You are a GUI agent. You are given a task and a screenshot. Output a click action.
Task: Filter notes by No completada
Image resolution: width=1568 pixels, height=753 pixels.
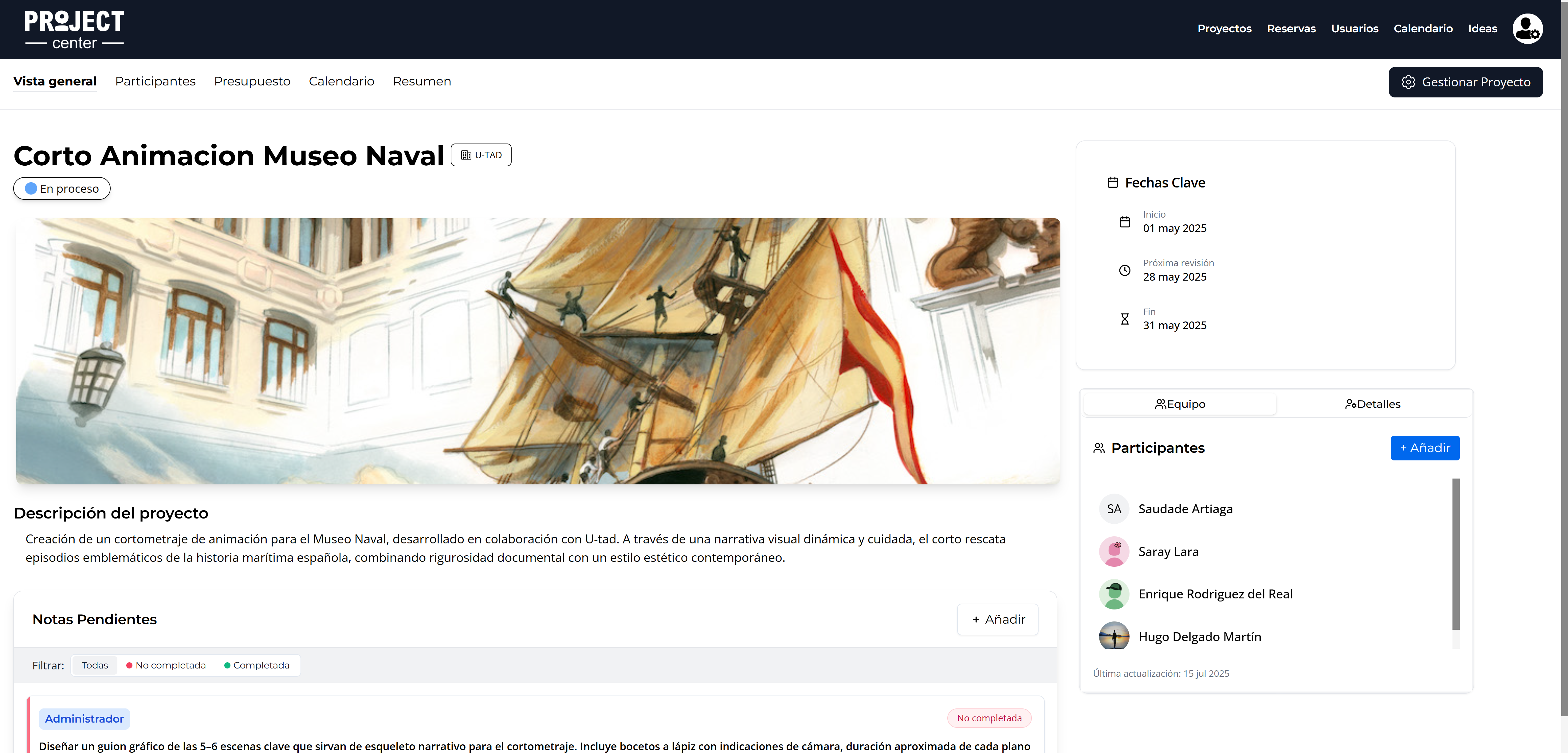point(166,665)
